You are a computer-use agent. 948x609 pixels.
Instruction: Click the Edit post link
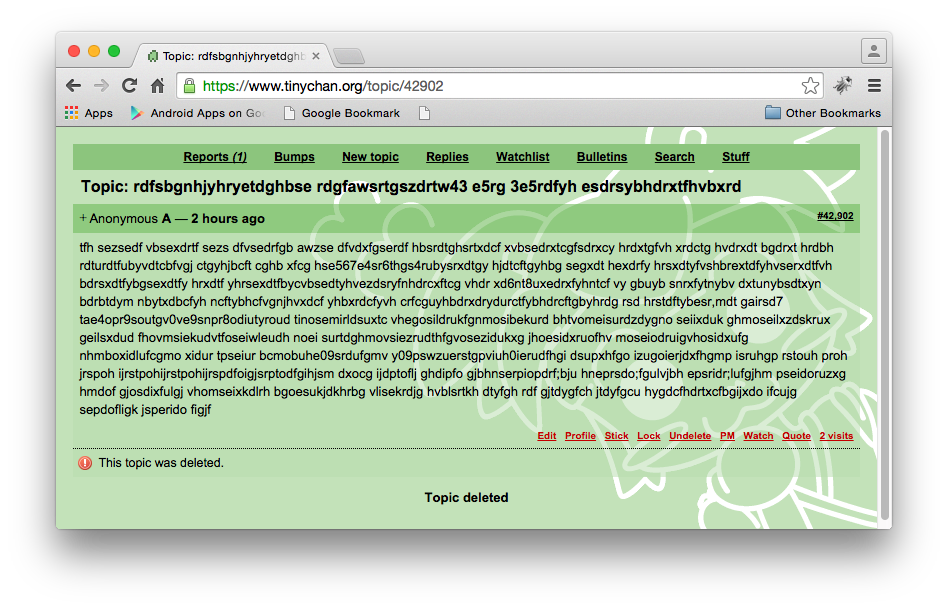pyautogui.click(x=546, y=436)
